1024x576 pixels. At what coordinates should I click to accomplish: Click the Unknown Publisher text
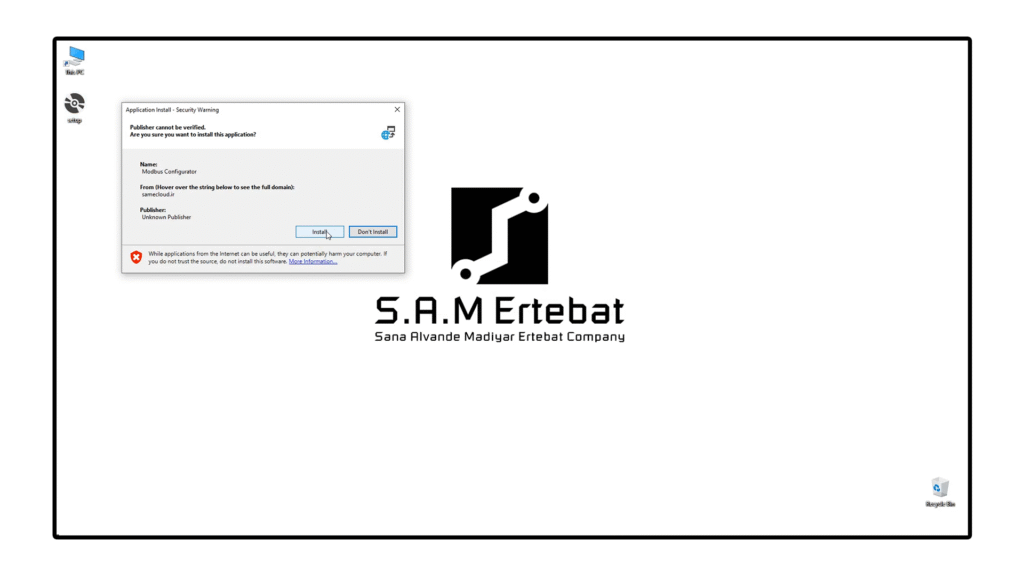click(166, 217)
